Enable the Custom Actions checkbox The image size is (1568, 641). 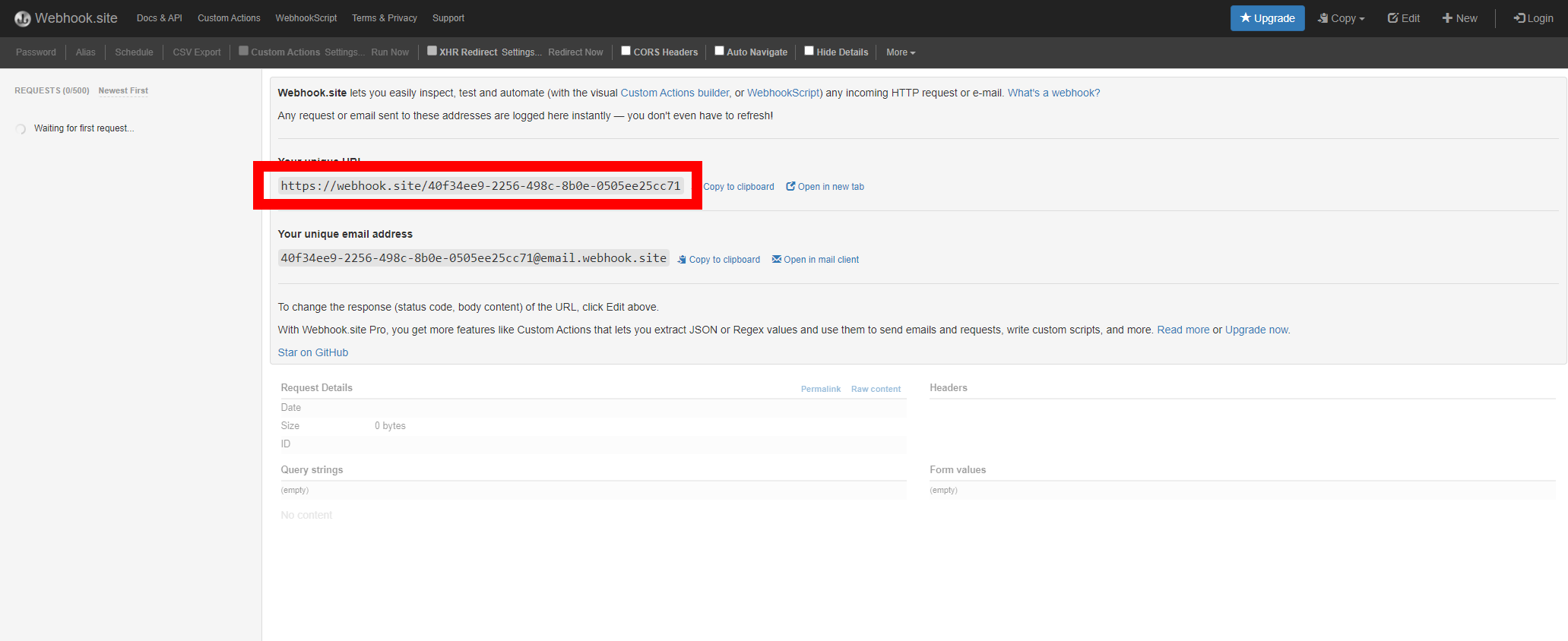(x=244, y=51)
